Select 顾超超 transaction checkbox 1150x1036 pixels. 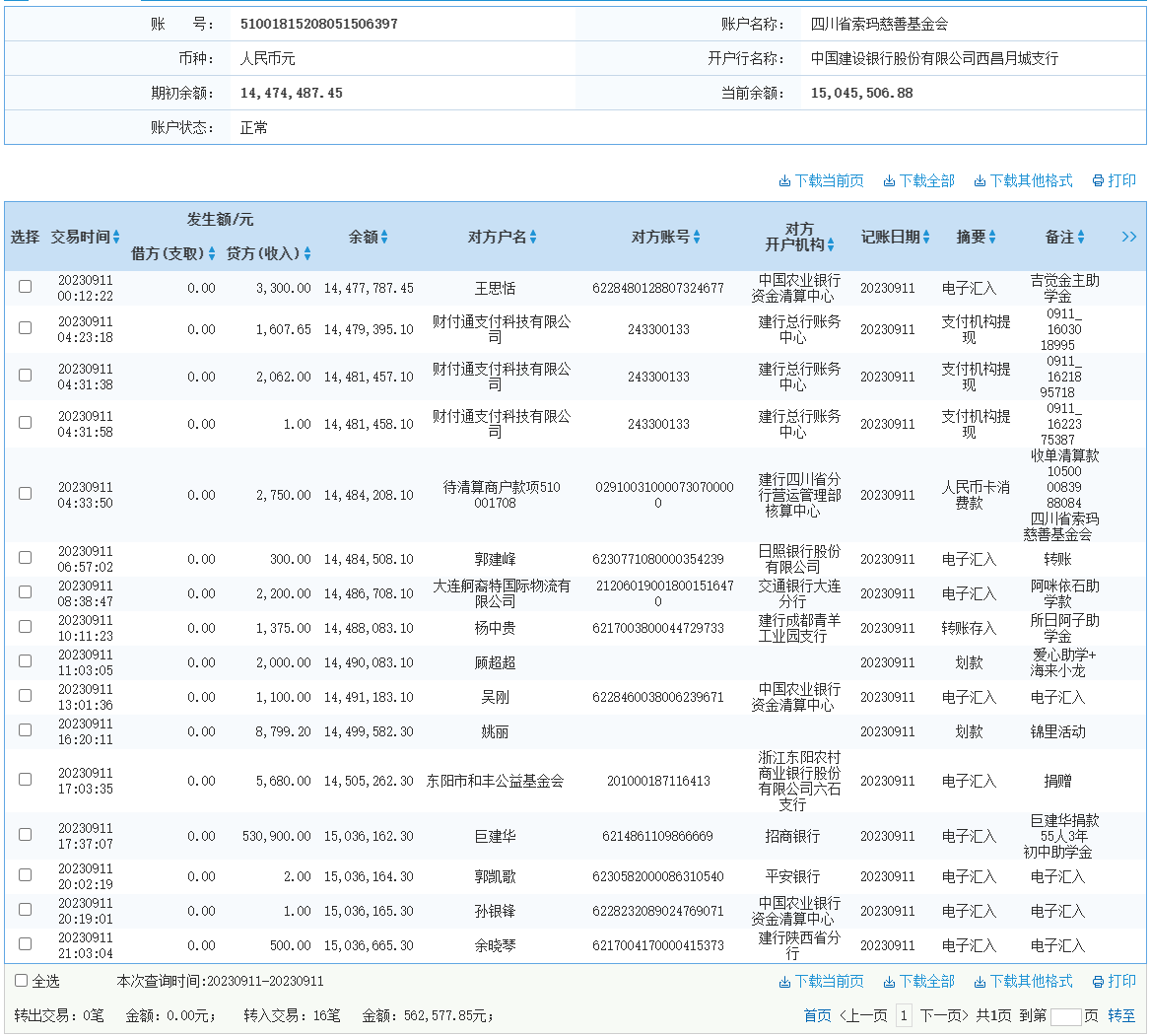point(25,661)
